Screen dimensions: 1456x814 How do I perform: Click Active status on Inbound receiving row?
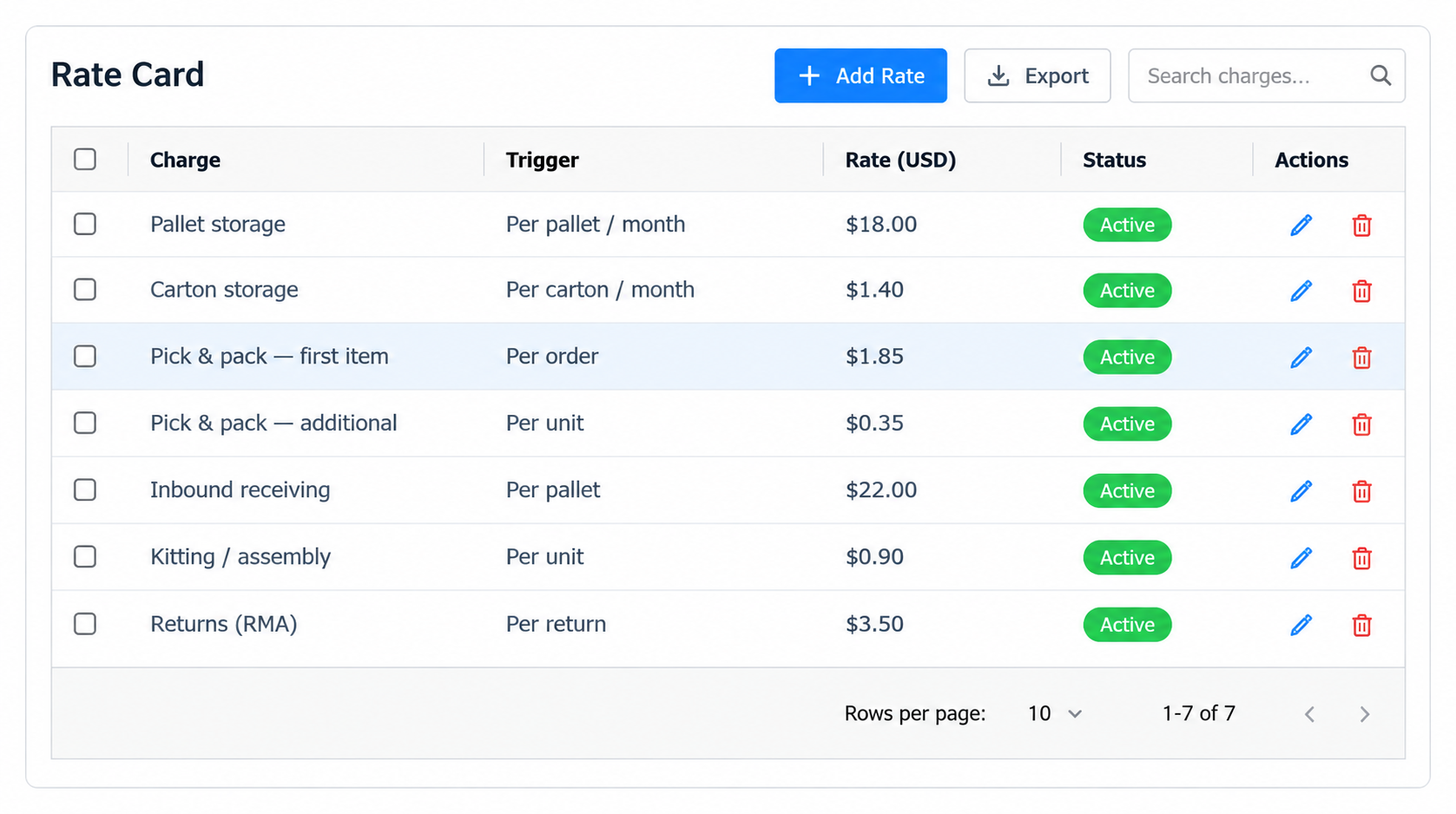[1127, 490]
